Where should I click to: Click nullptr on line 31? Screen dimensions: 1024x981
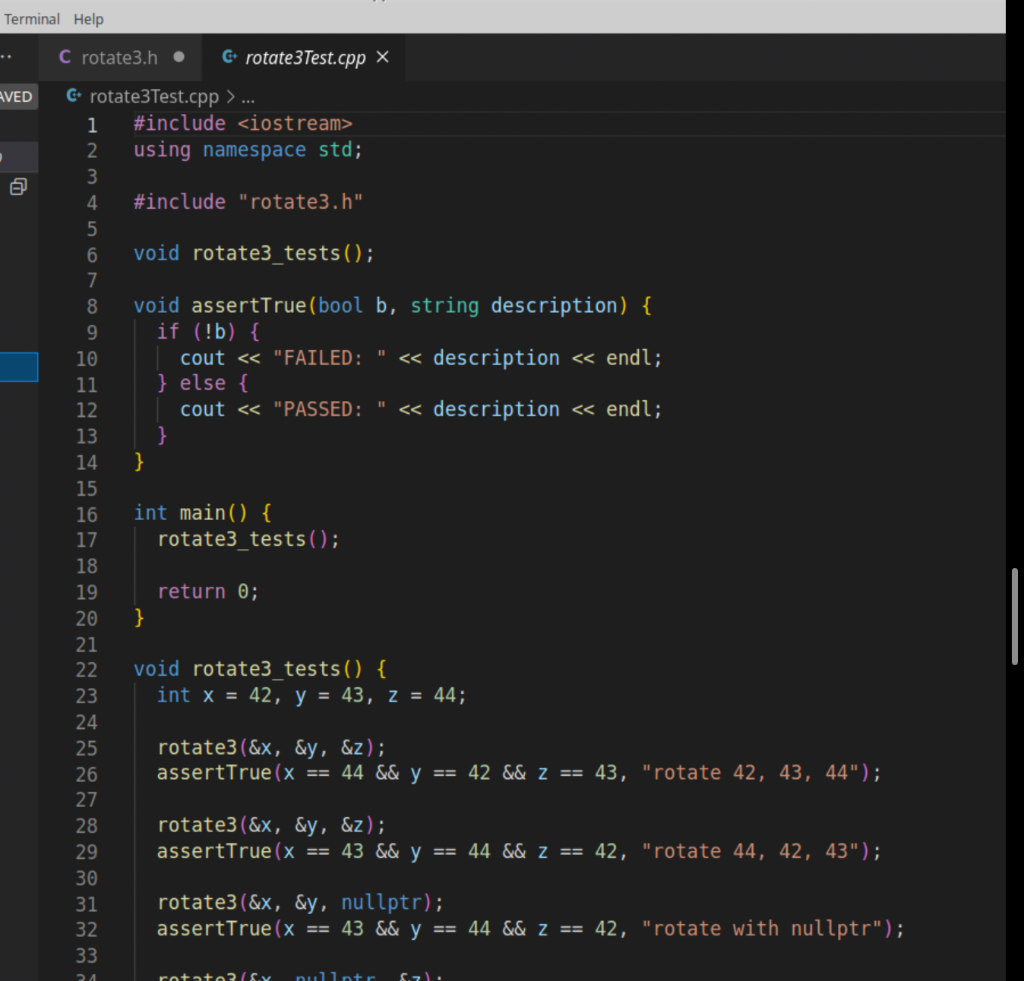[x=381, y=903]
